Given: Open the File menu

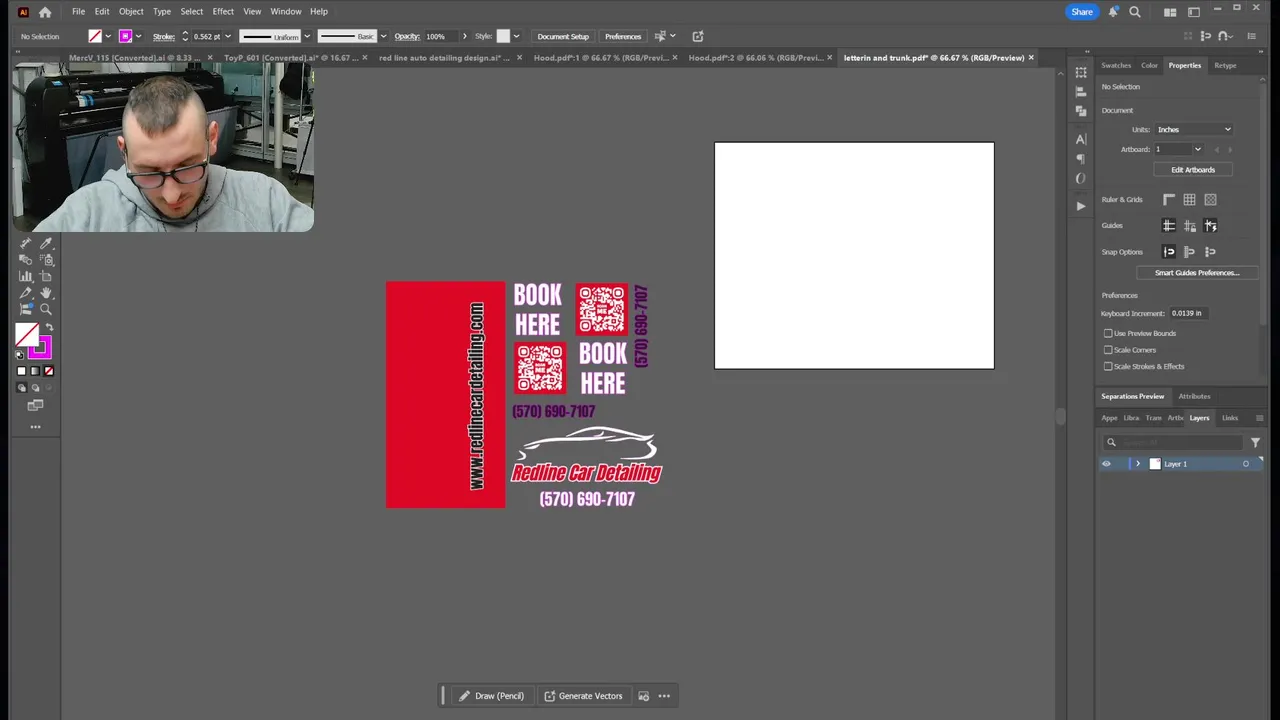Looking at the screenshot, I should (78, 12).
